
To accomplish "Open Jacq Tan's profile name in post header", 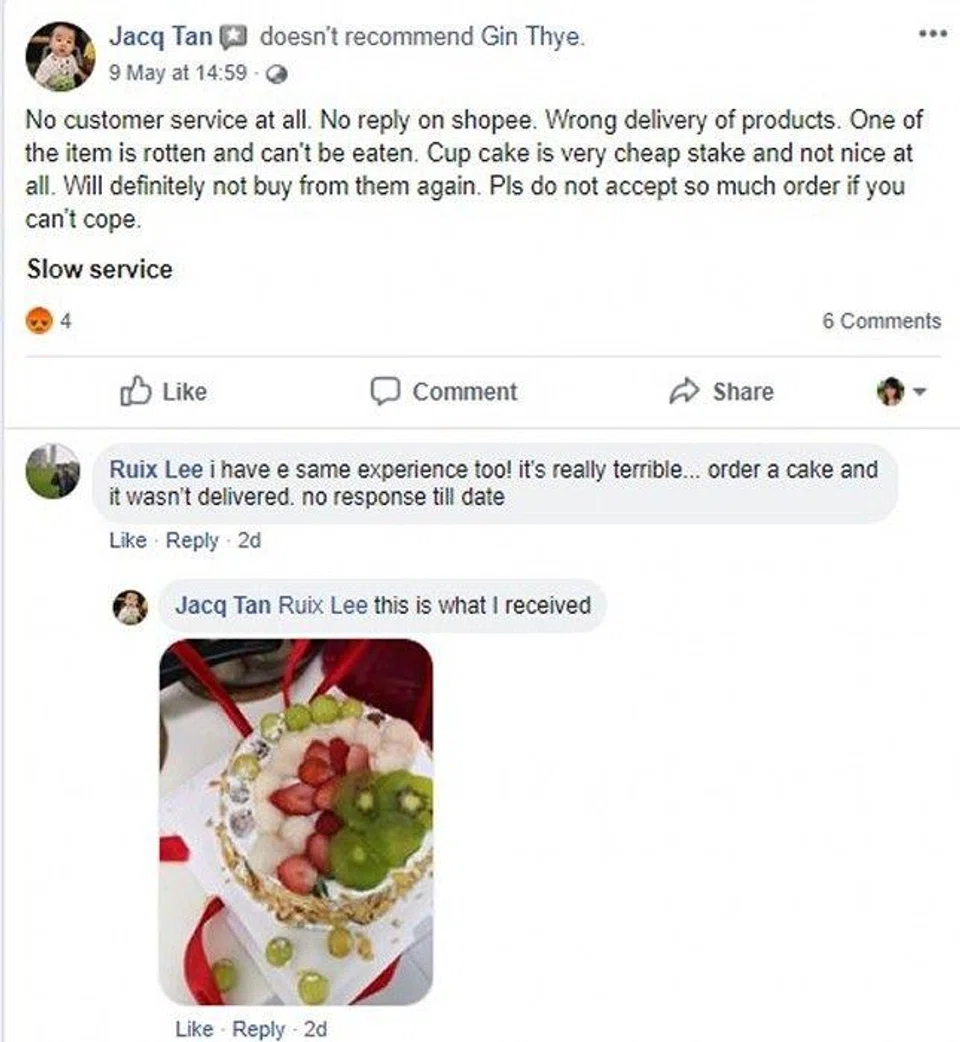I will [160, 38].
